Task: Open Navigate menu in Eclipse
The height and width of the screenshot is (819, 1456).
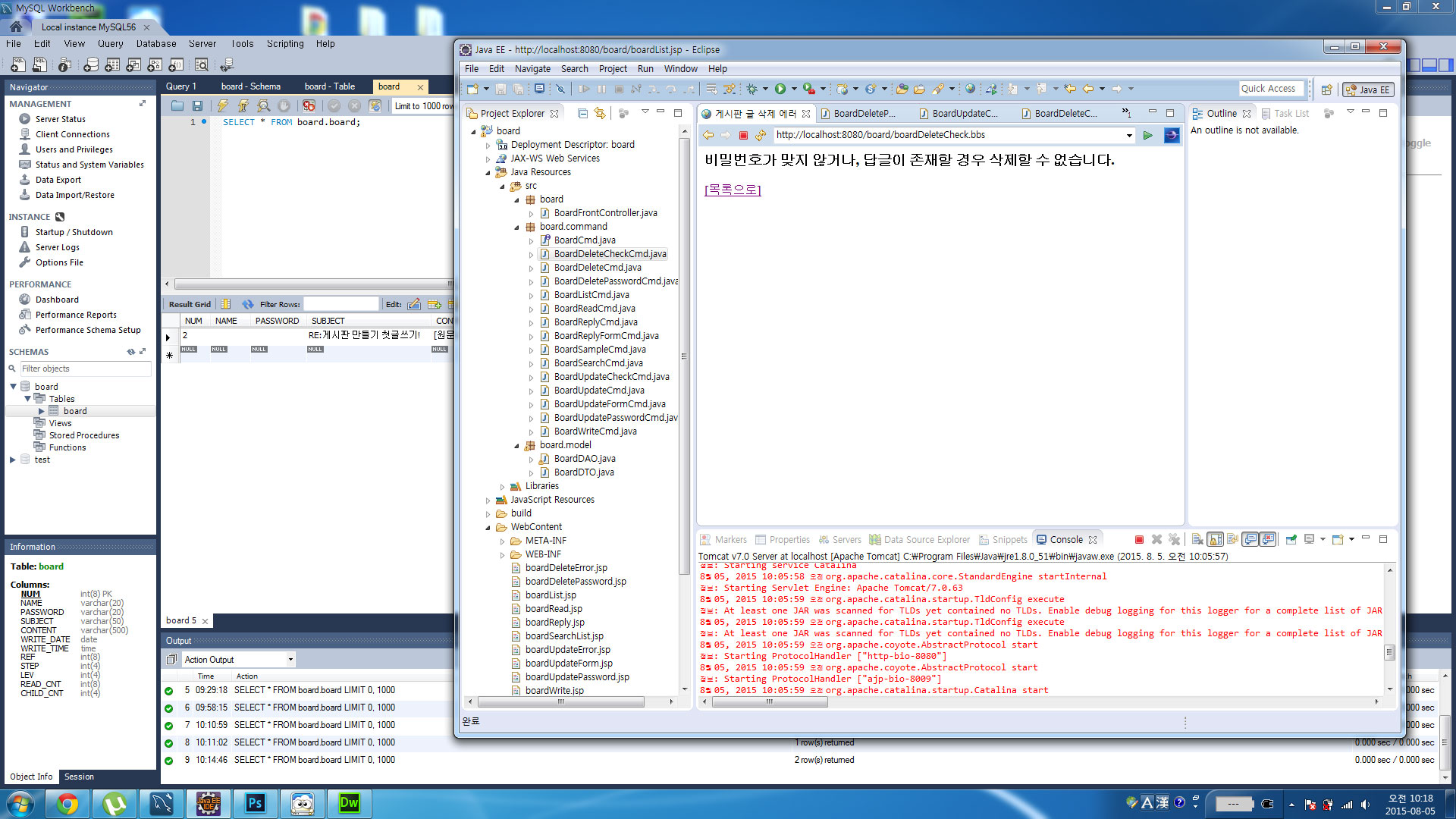Action: click(x=532, y=69)
